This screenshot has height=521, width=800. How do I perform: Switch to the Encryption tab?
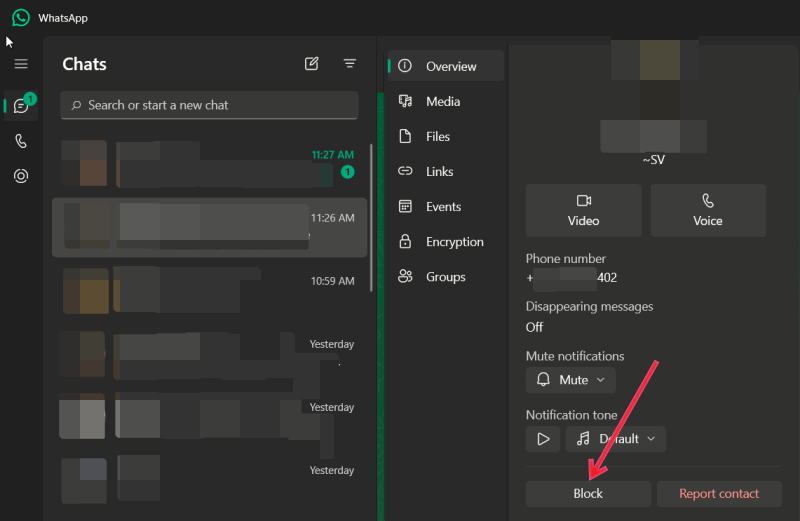click(x=446, y=241)
